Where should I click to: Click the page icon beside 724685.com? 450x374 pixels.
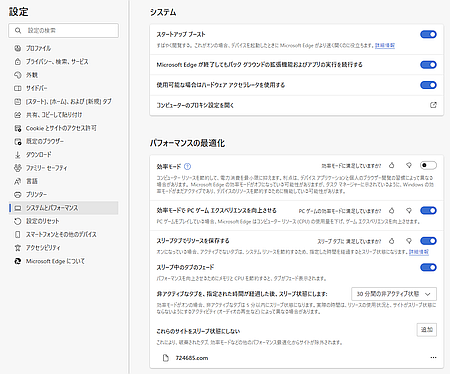[x=166, y=358]
